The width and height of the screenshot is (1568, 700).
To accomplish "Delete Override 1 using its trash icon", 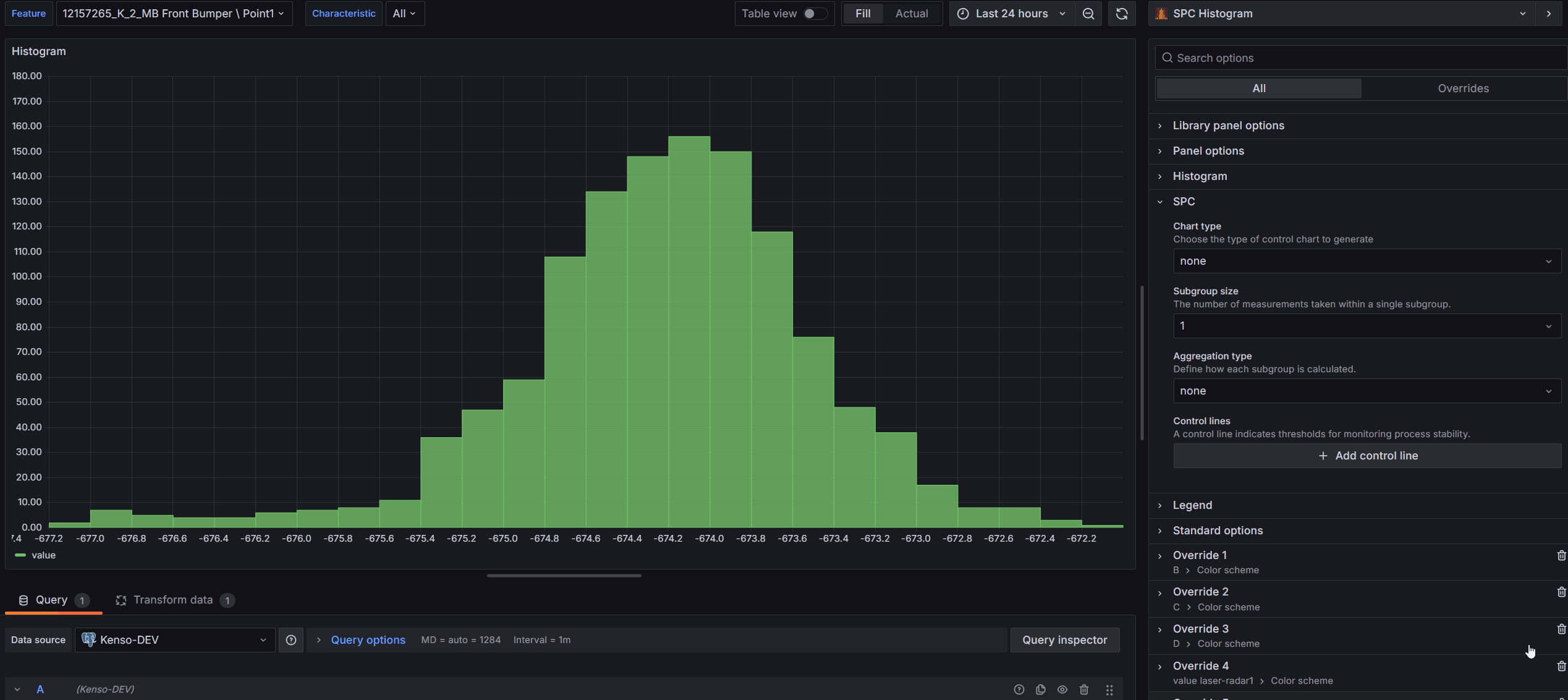I will (x=1561, y=555).
